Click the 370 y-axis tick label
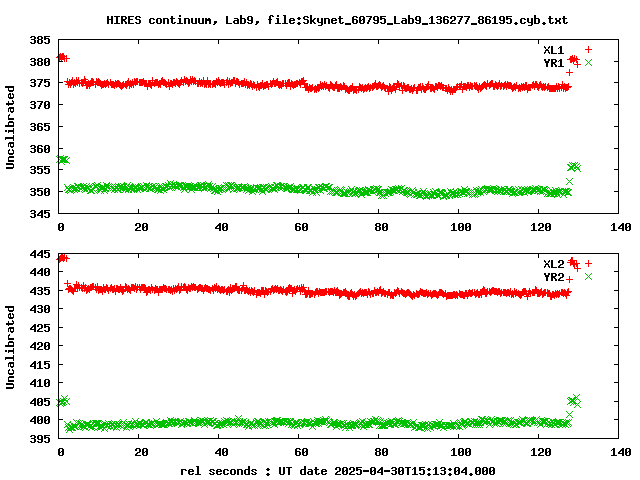 point(40,105)
